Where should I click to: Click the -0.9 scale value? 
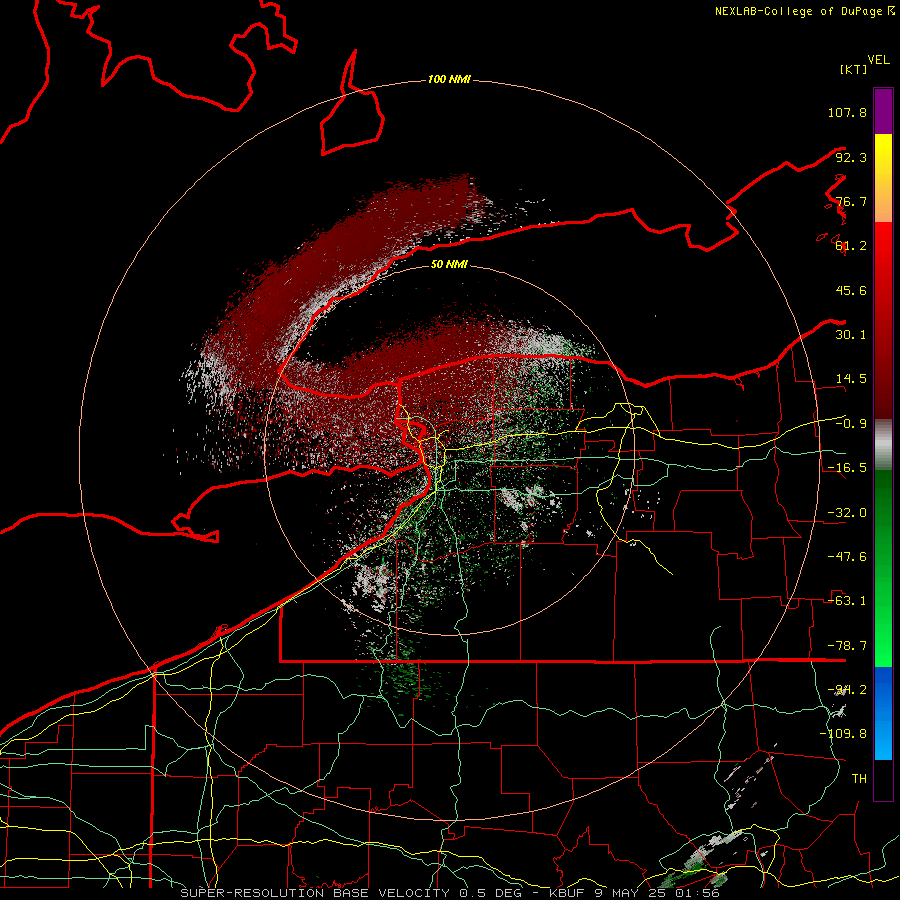[851, 424]
